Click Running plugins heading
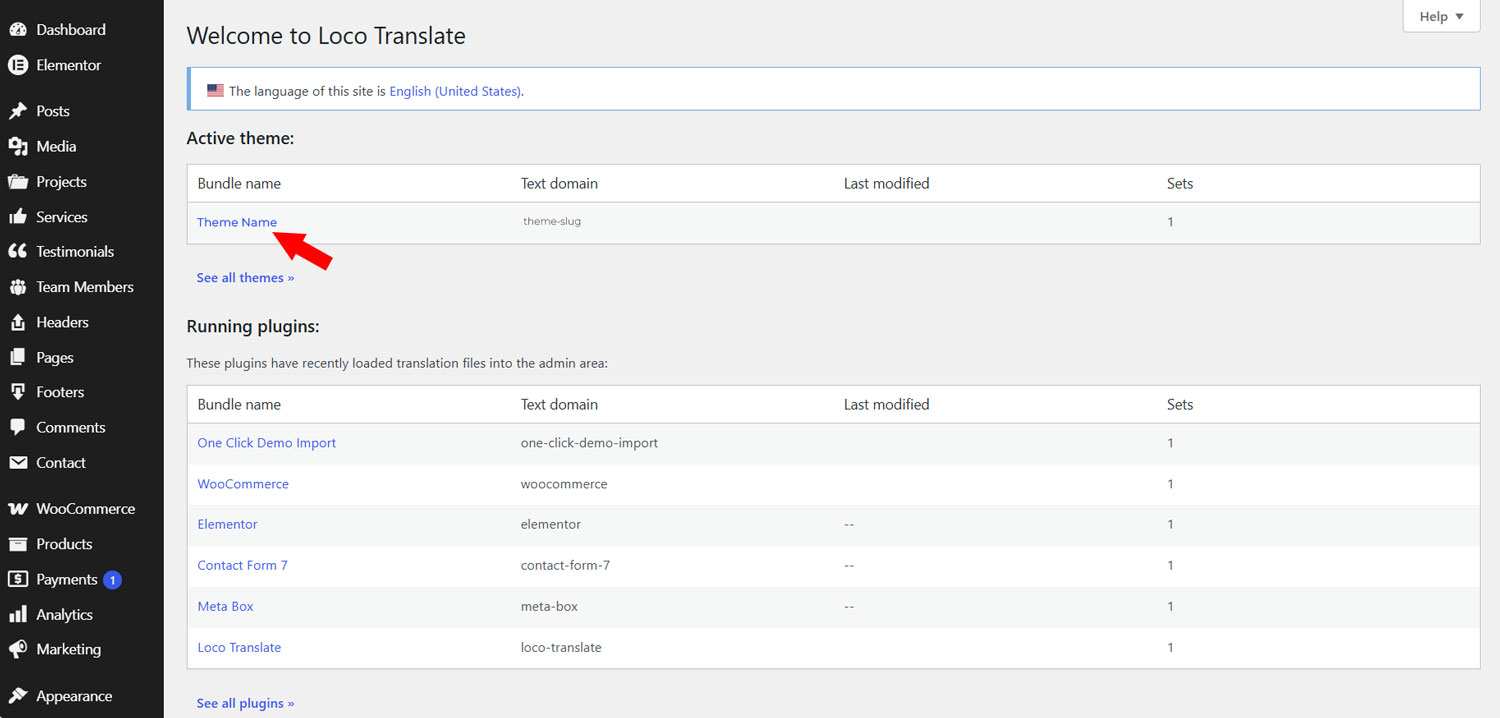 tap(252, 327)
